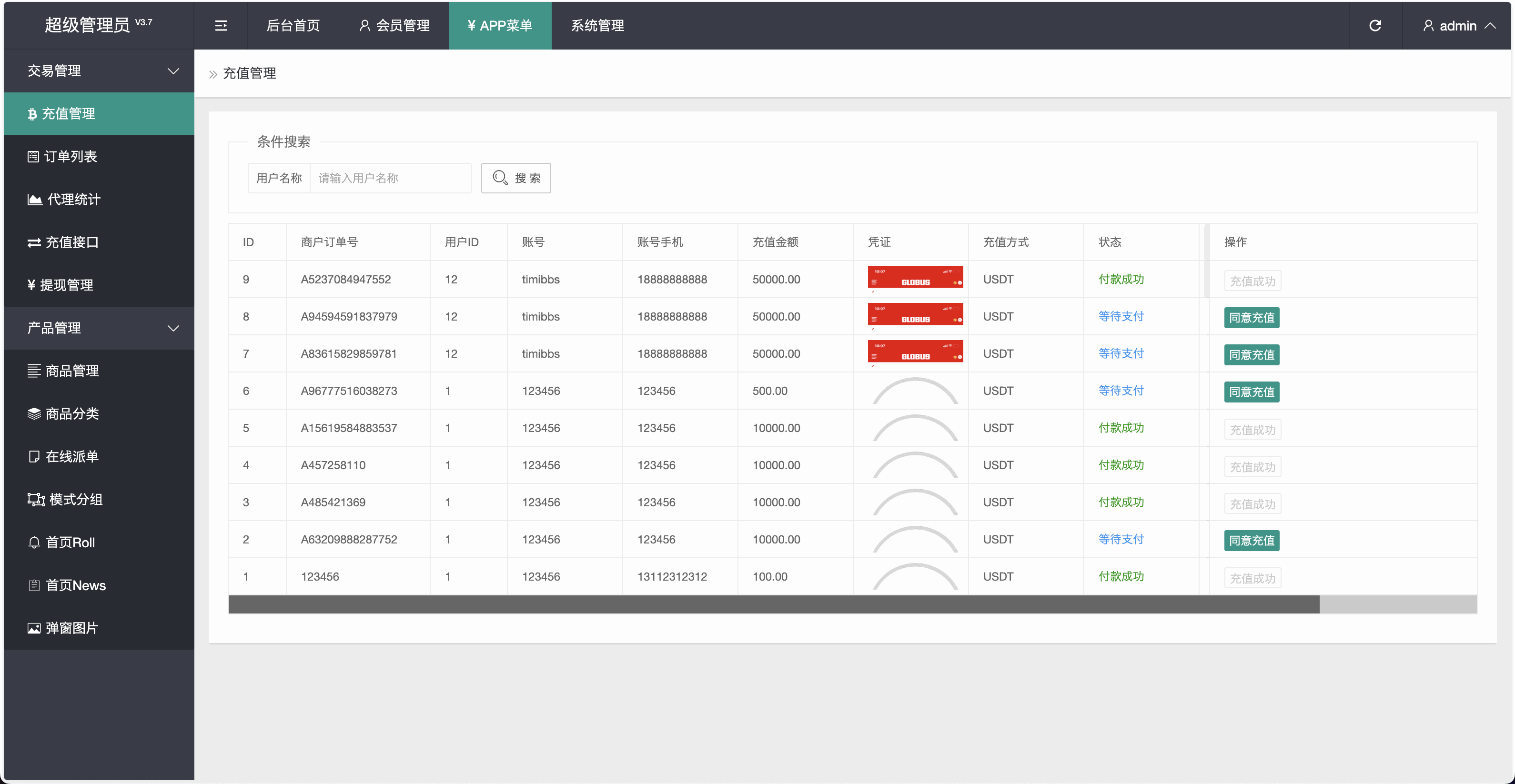Expand the admin user dropdown
This screenshot has width=1515, height=784.
coord(1458,25)
